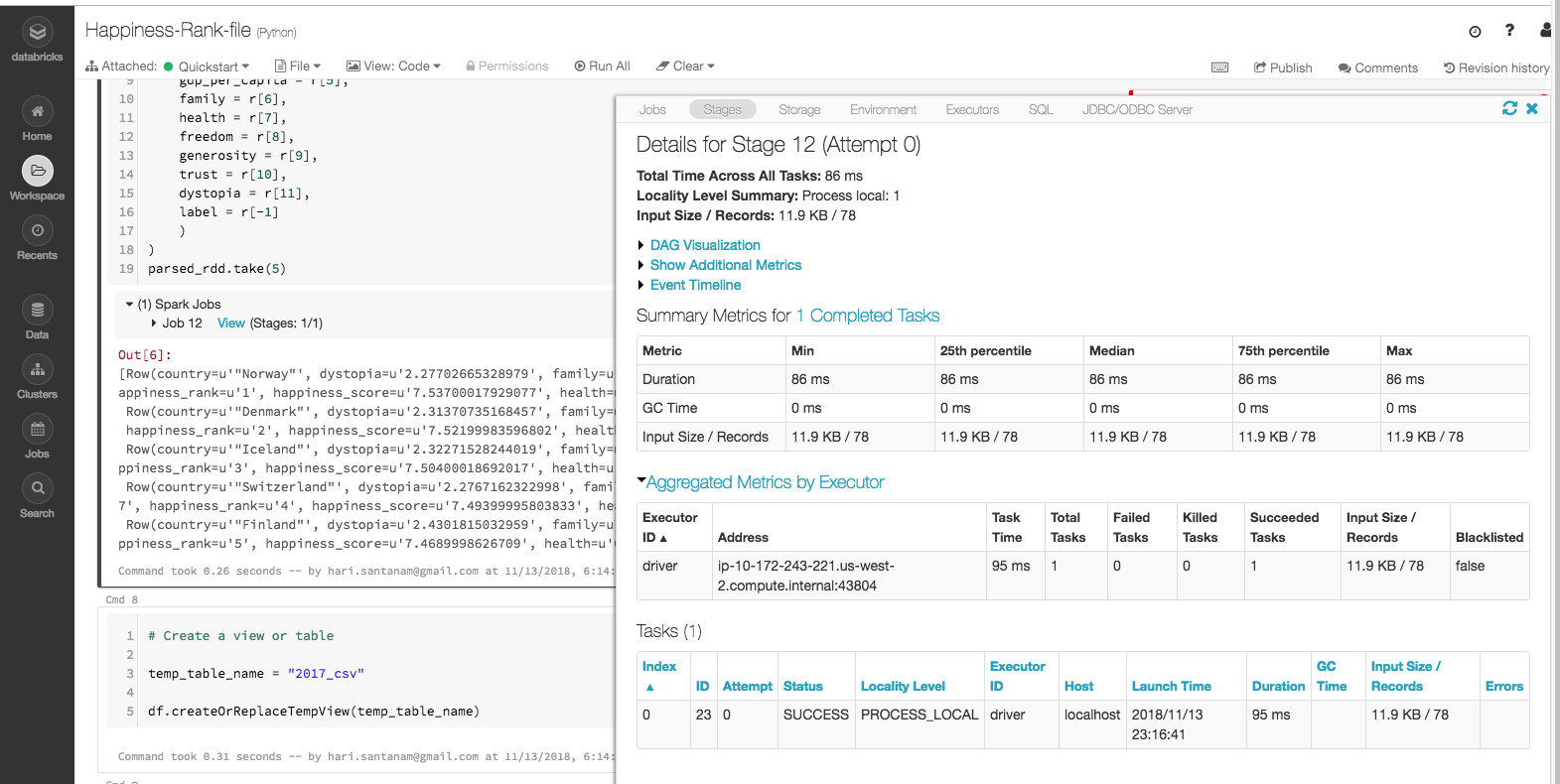Switch to the Executors tab

(x=971, y=109)
